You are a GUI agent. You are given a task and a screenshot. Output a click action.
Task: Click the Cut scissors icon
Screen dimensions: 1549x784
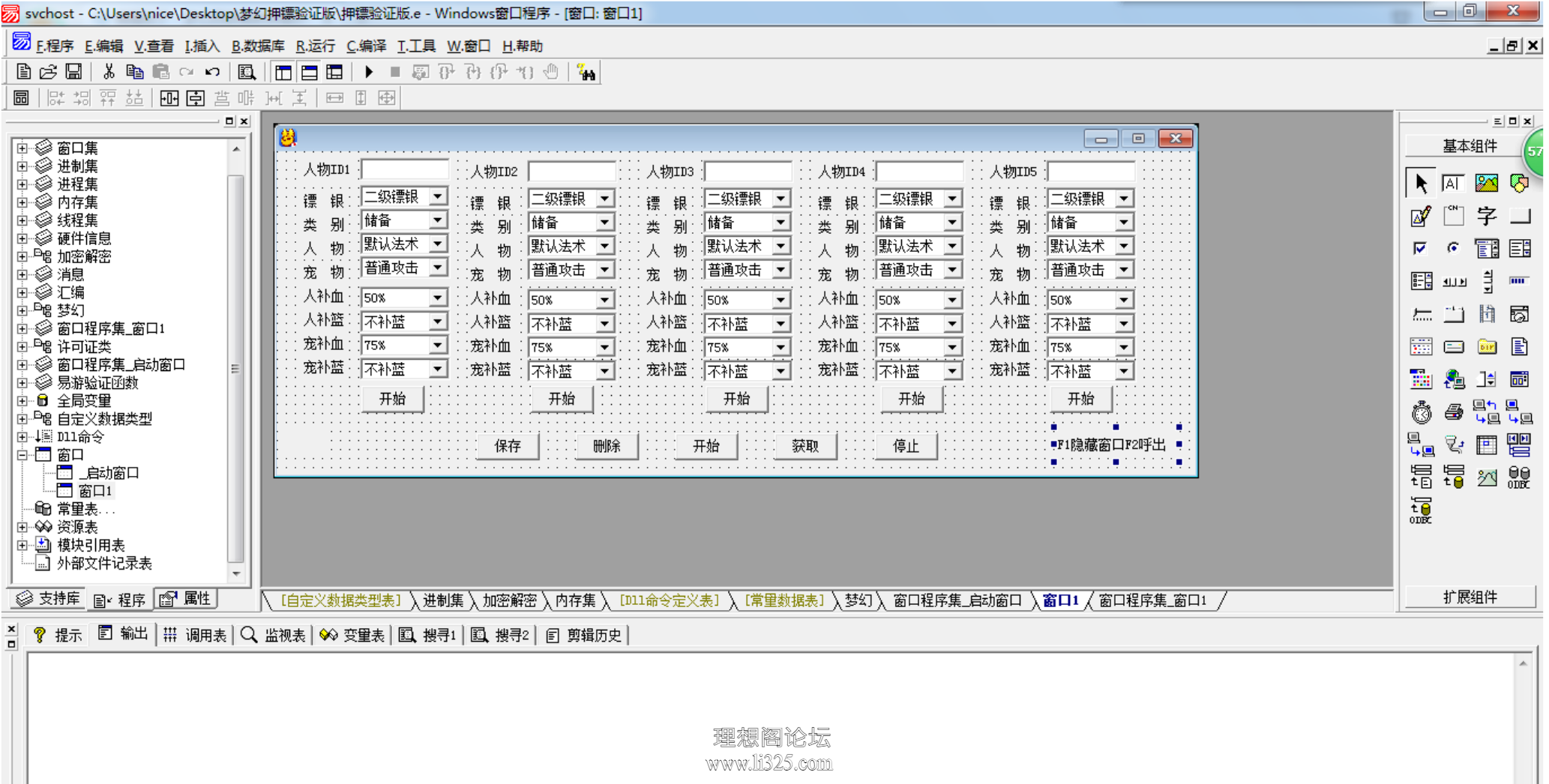coord(109,72)
